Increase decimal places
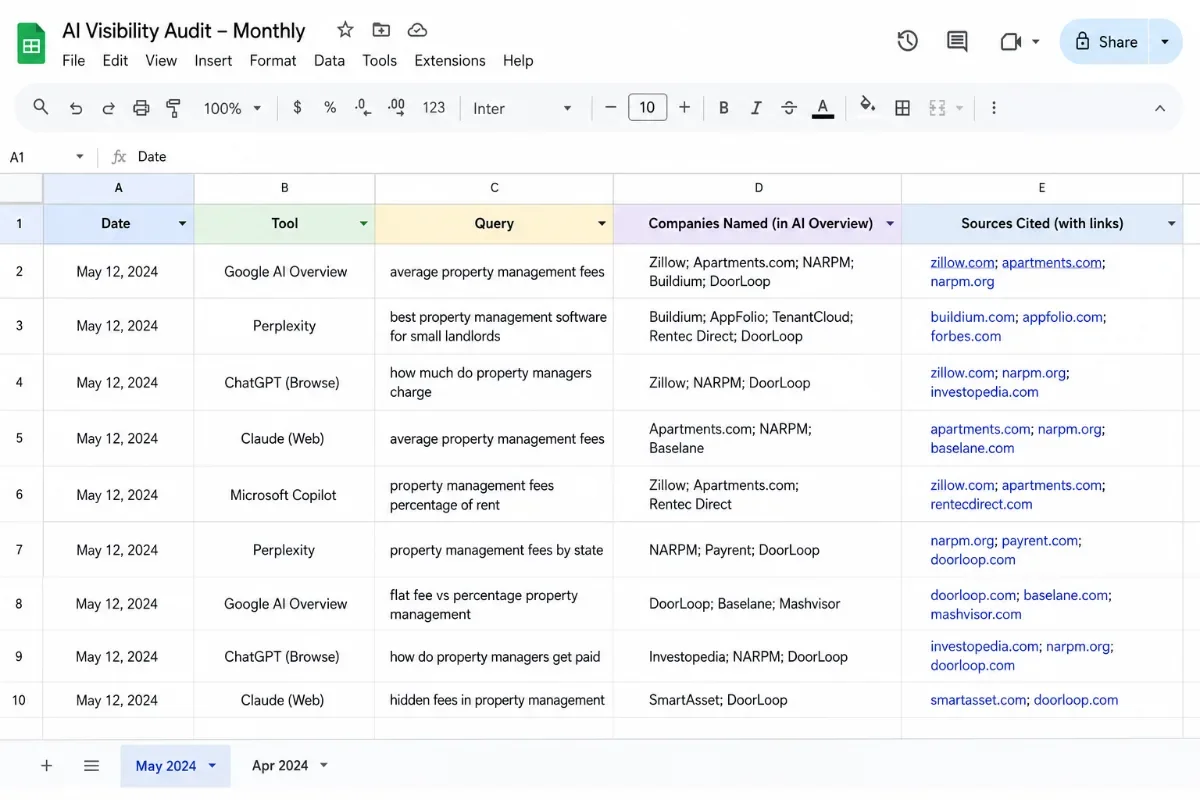 [x=396, y=107]
